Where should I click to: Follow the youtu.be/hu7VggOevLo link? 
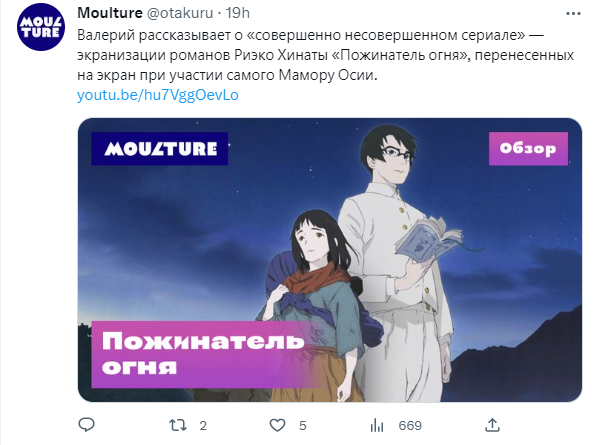pos(158,95)
